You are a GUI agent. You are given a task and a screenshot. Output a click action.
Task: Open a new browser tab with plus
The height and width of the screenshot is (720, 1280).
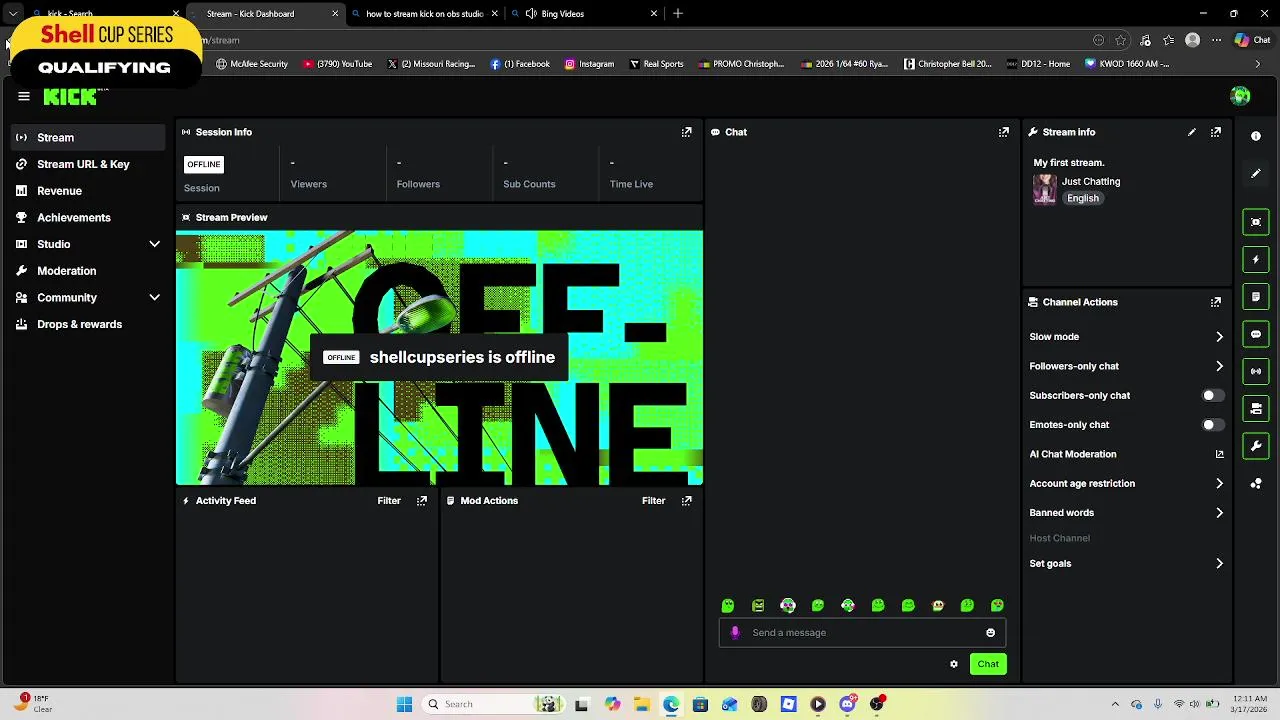click(x=678, y=14)
